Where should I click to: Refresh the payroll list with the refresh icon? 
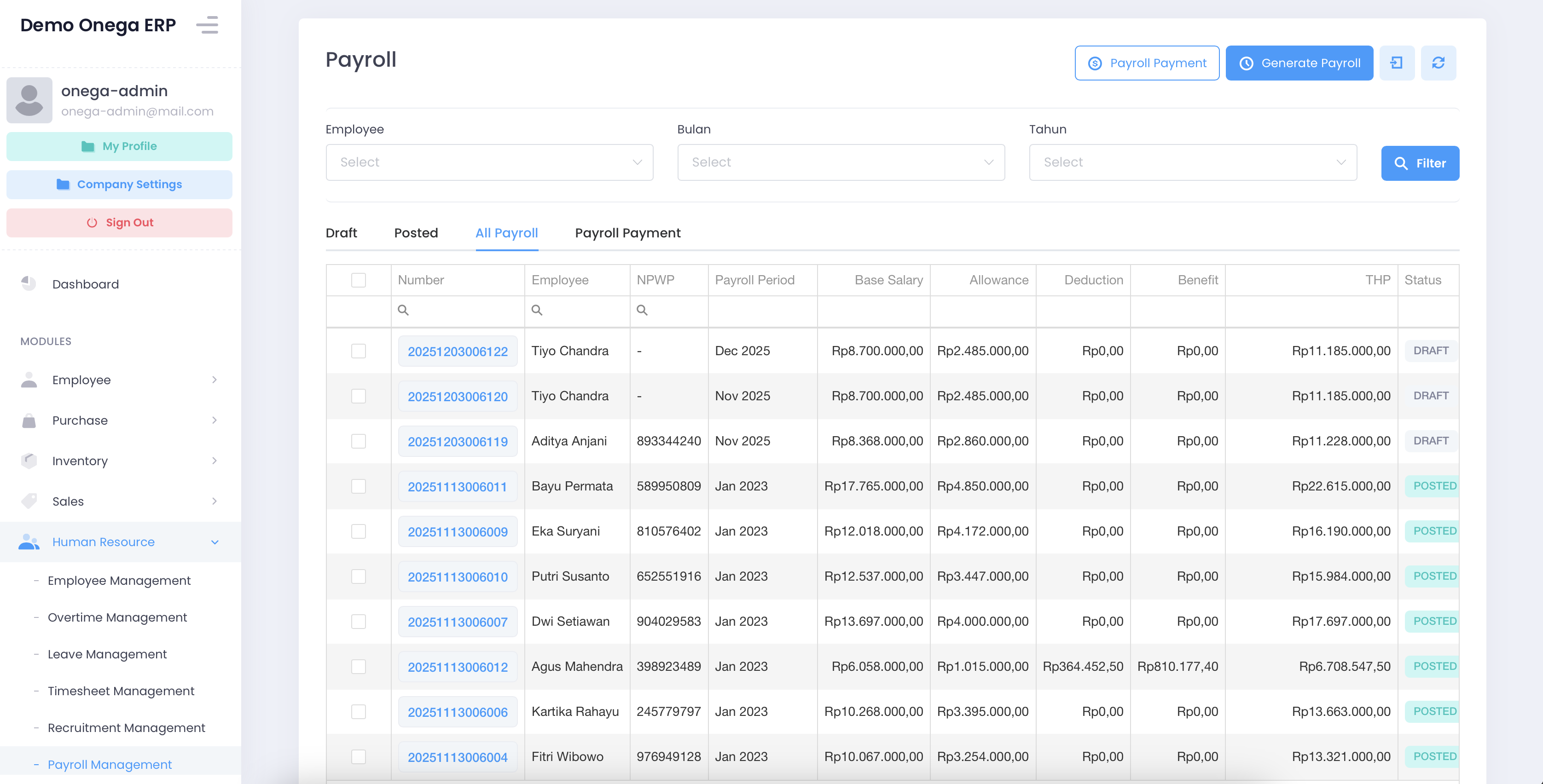pyautogui.click(x=1439, y=62)
